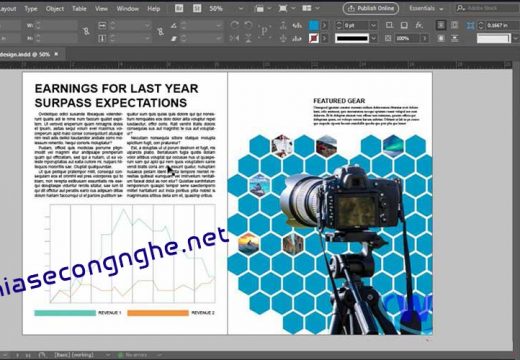
Task: Click the select container icon
Action: (x=283, y=25)
